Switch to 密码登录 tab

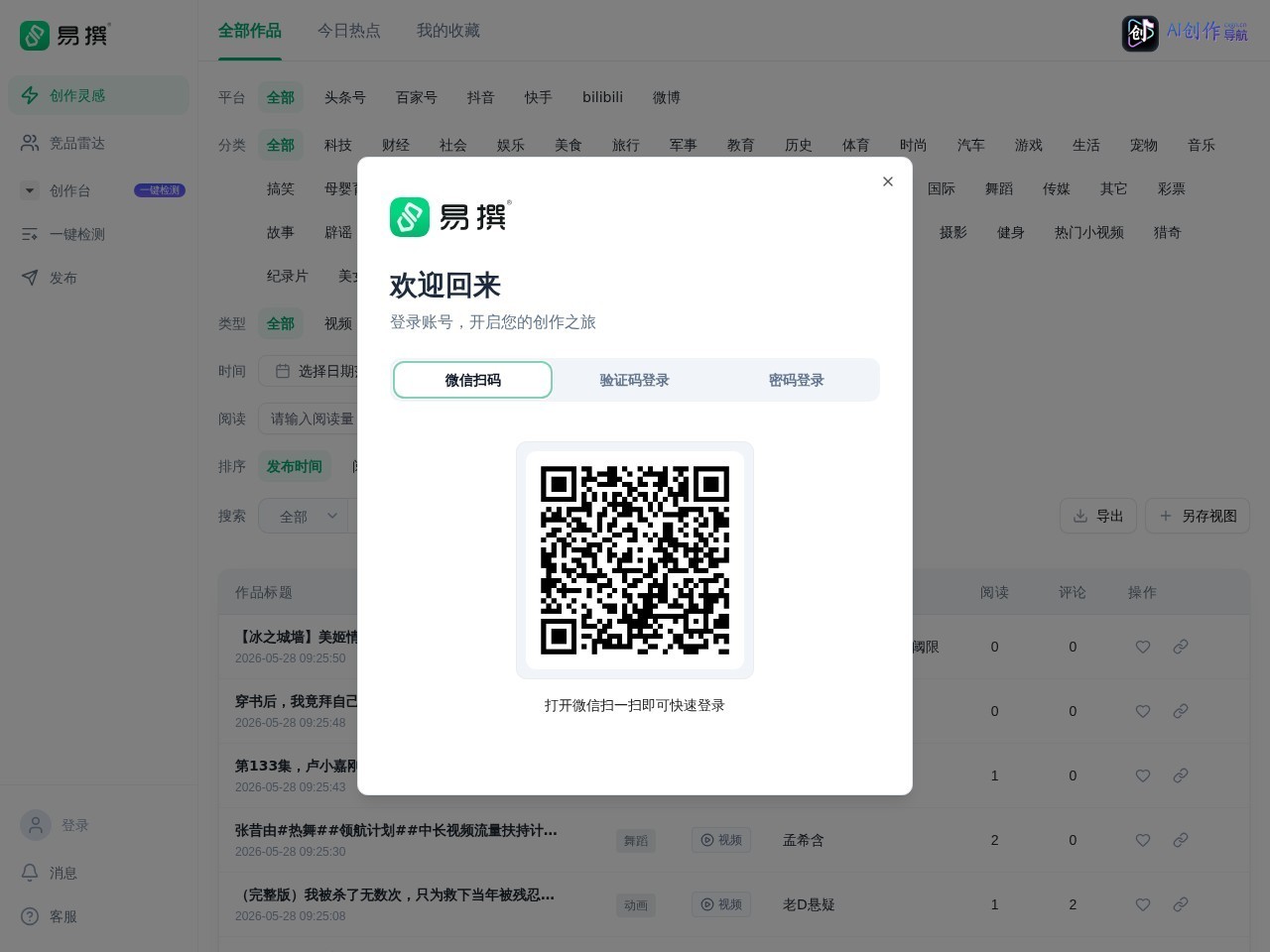click(796, 380)
